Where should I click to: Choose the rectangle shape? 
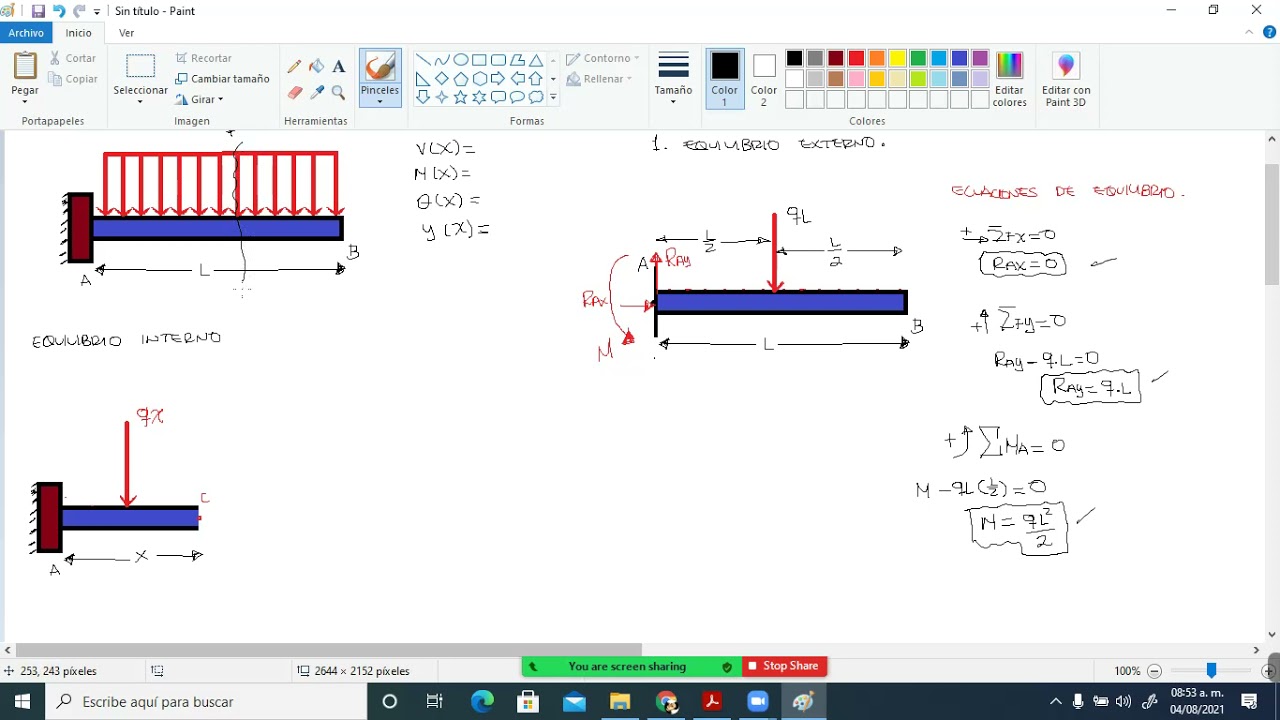(479, 60)
